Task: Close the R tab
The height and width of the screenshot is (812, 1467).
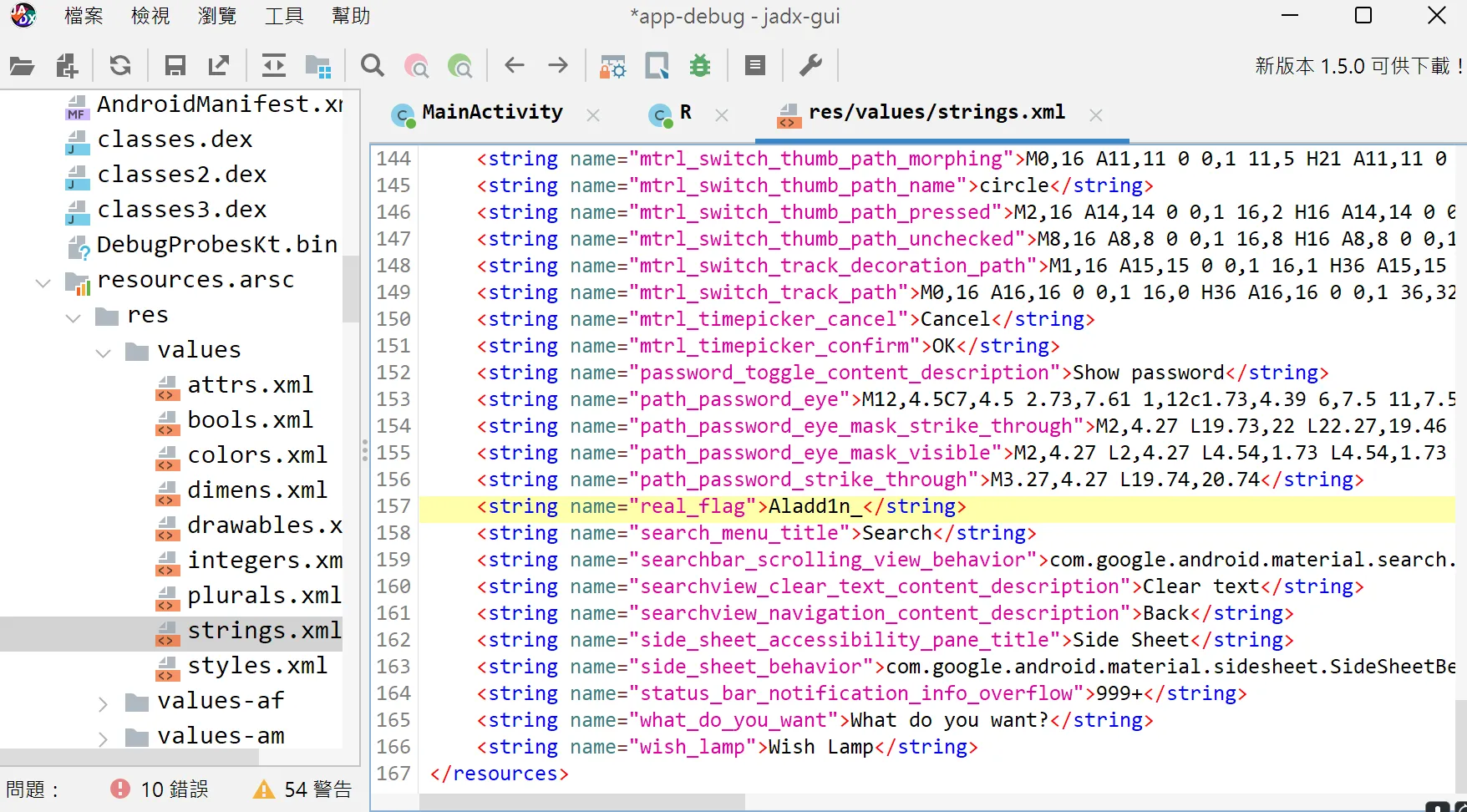Action: coord(722,115)
